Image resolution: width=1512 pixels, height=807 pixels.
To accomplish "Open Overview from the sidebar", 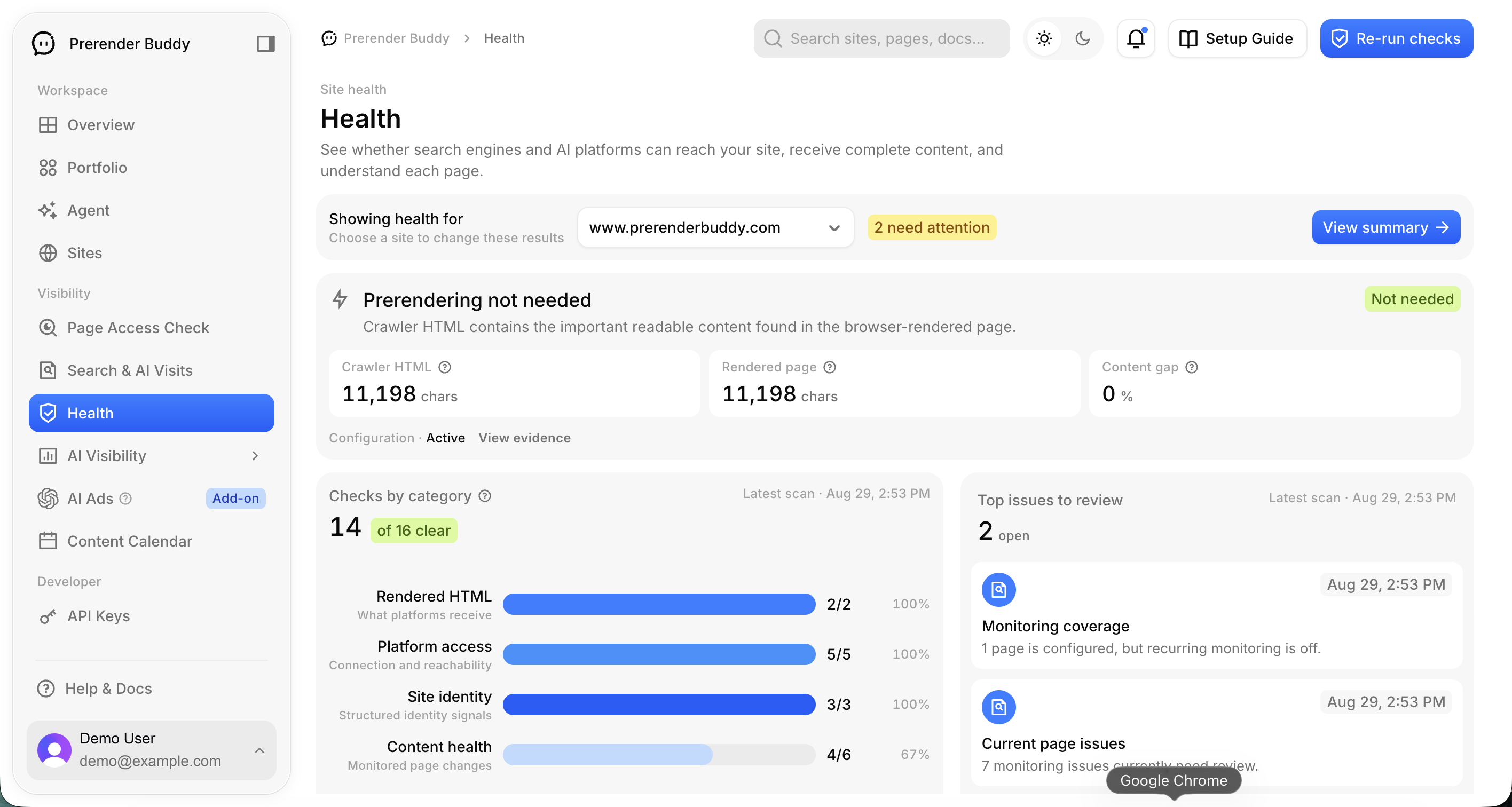I will (152, 125).
